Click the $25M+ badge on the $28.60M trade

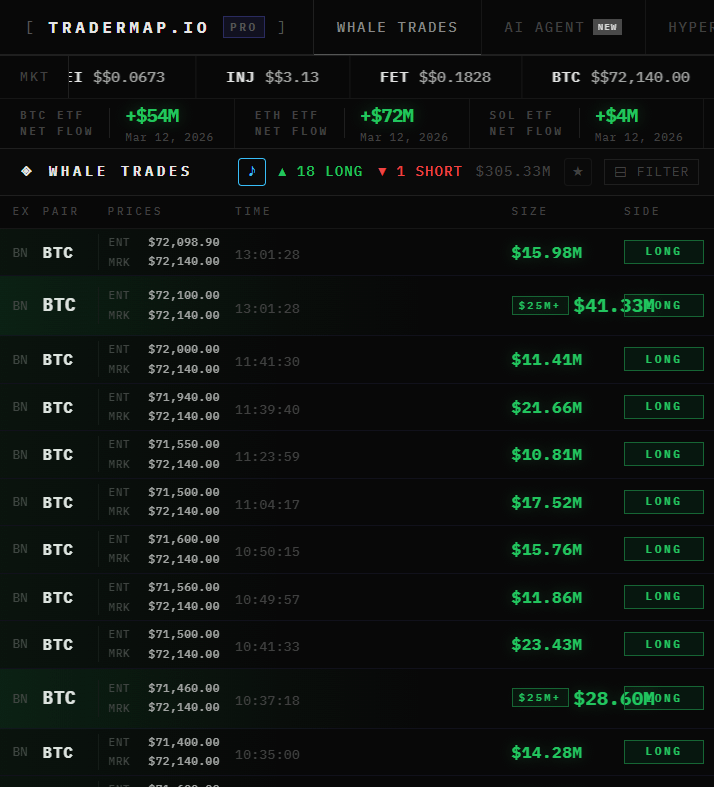pyautogui.click(x=540, y=698)
